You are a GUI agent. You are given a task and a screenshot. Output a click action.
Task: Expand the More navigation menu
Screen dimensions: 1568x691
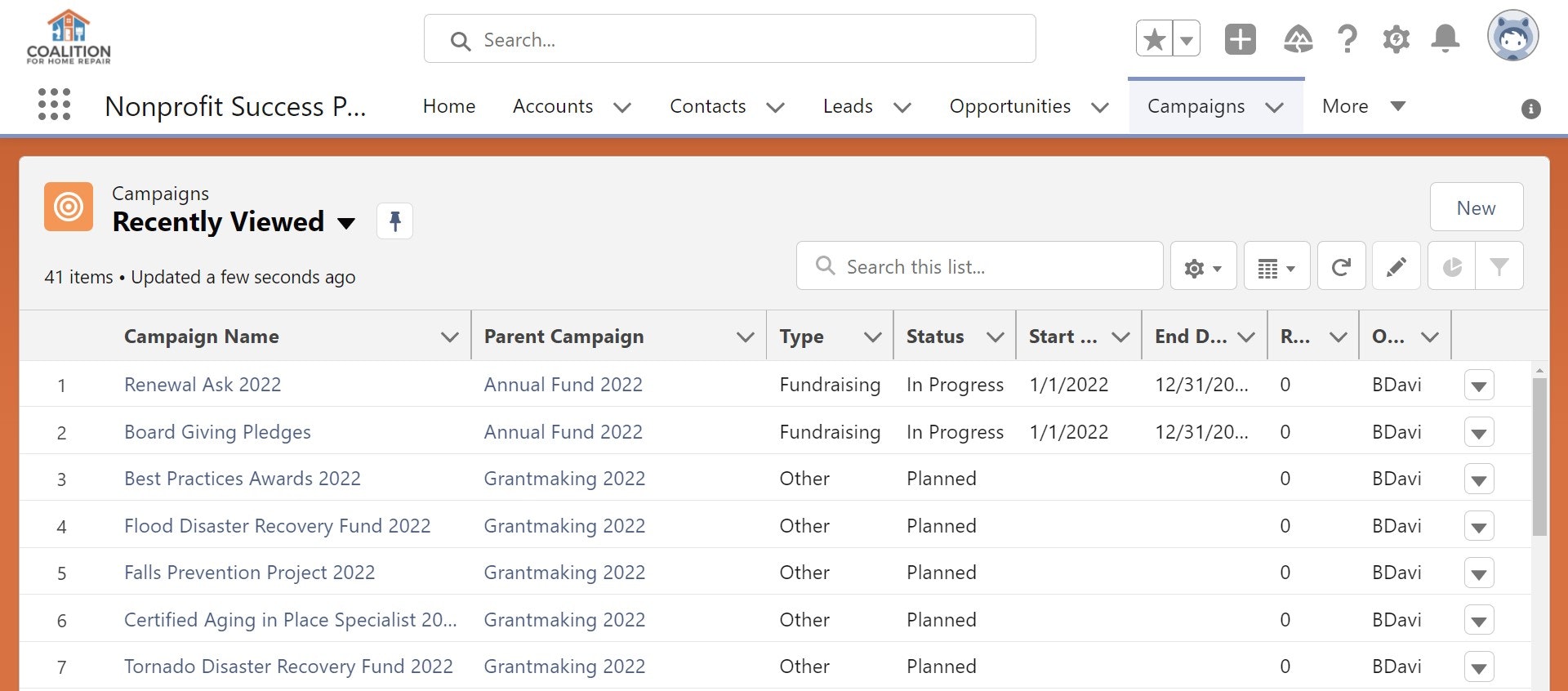(1363, 106)
